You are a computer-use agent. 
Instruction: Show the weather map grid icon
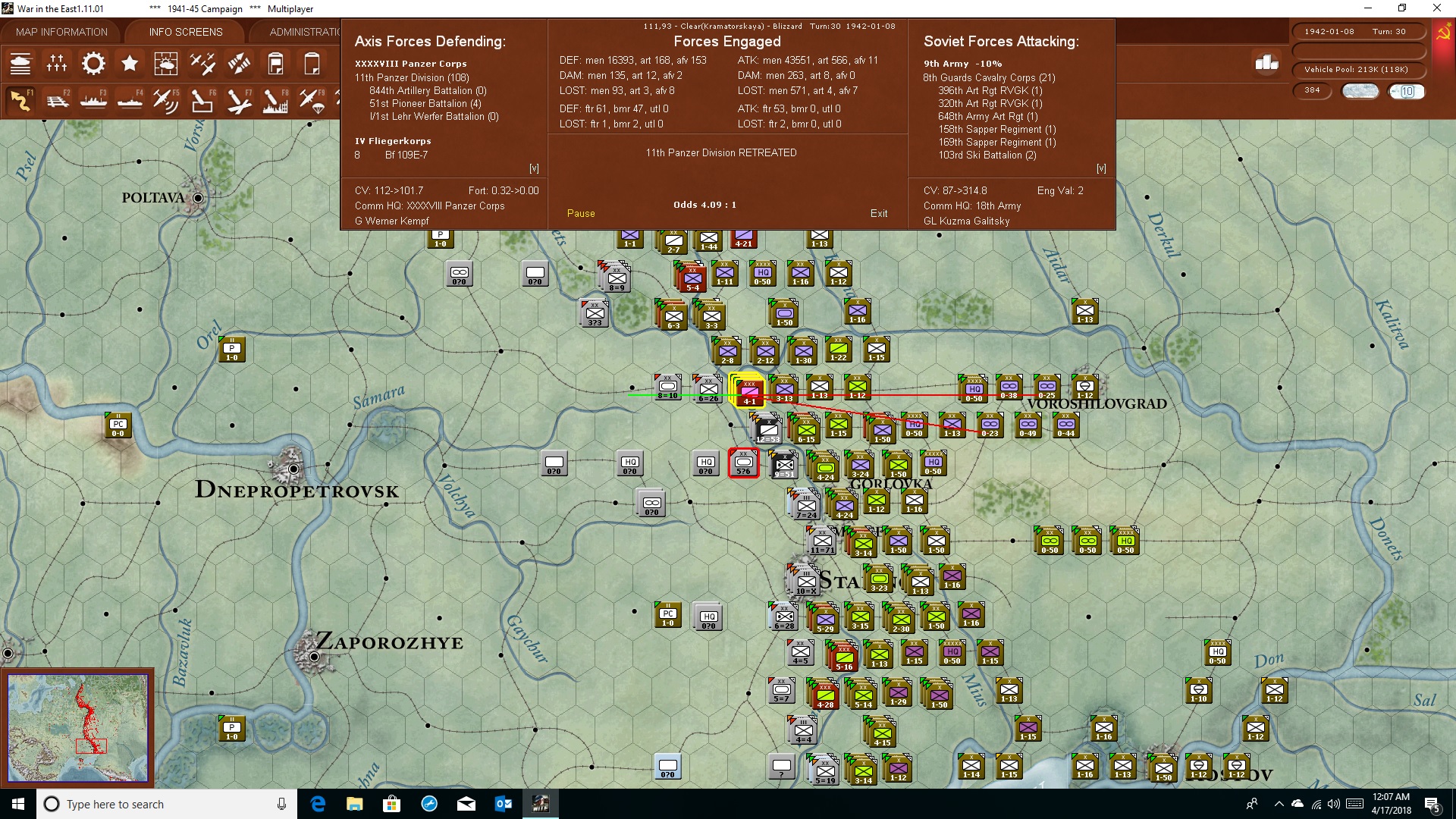pyautogui.click(x=166, y=64)
